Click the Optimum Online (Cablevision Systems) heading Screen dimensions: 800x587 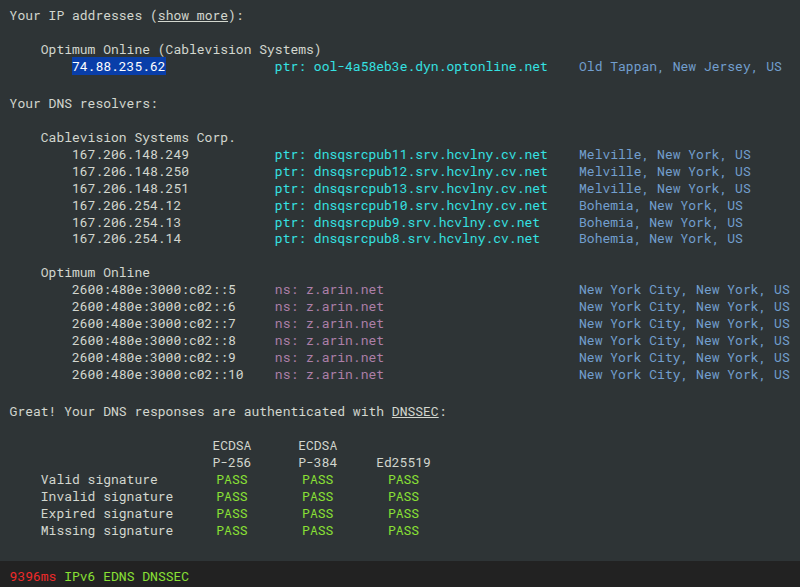pyautogui.click(x=181, y=49)
